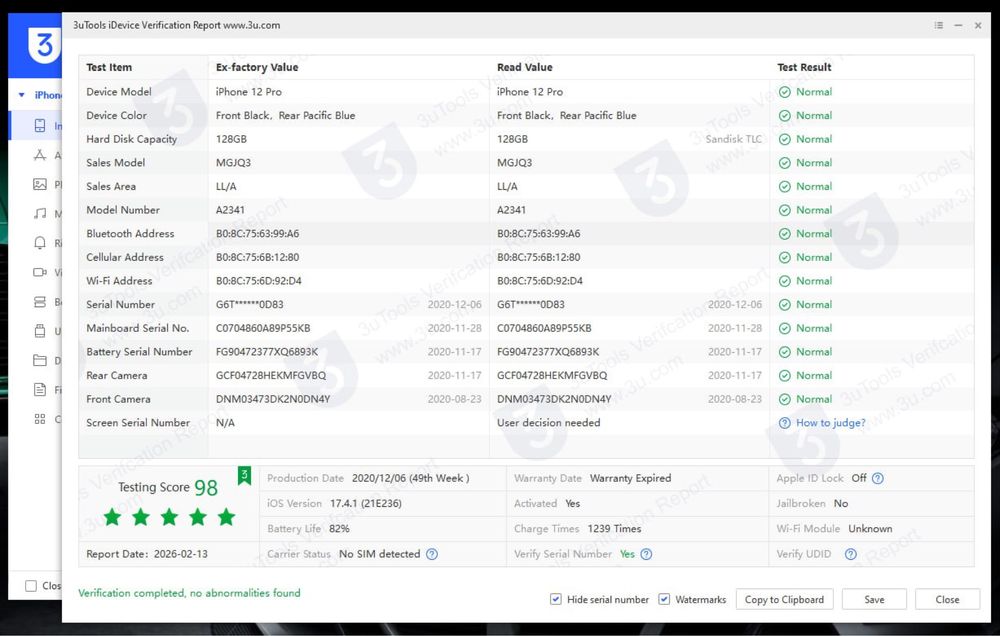Screen dimensions: 1000x636
Task: Click the Test Result column header
Action: pos(804,67)
